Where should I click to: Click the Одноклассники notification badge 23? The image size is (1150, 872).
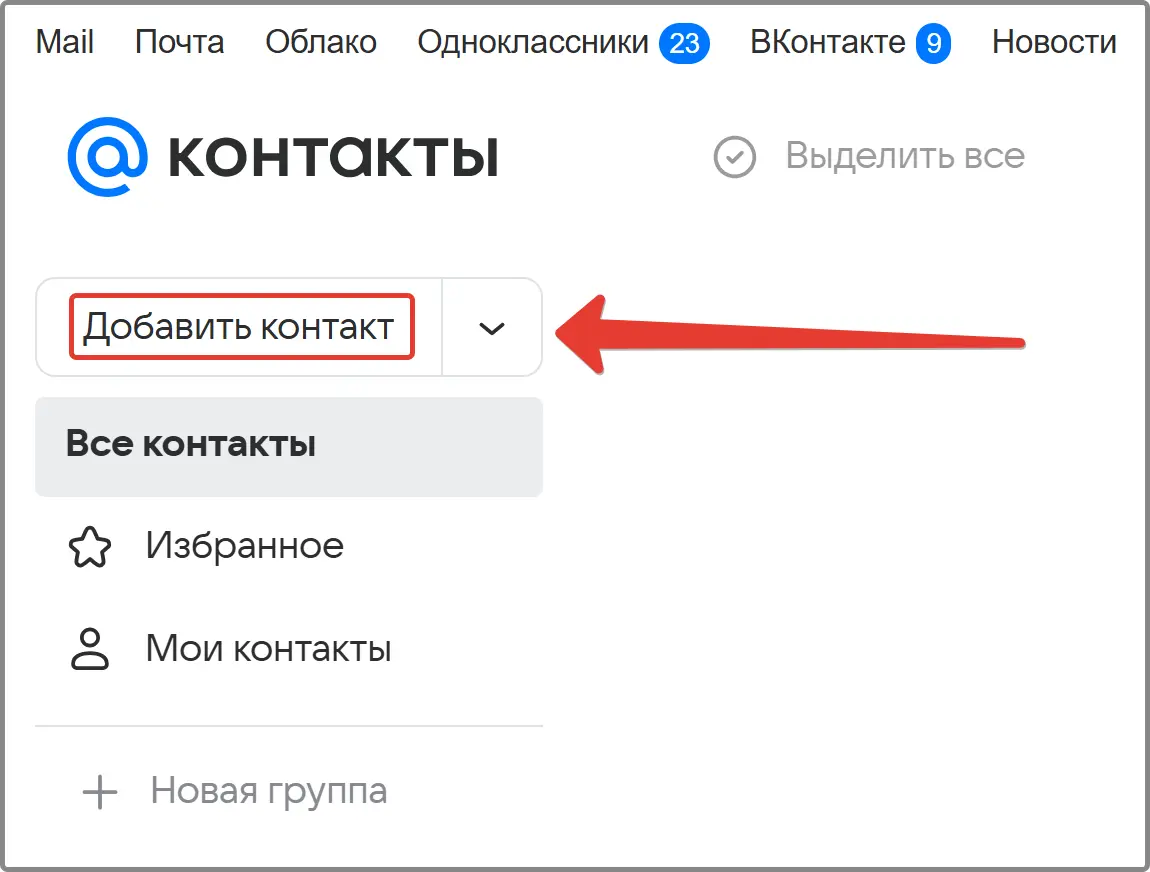pos(684,43)
